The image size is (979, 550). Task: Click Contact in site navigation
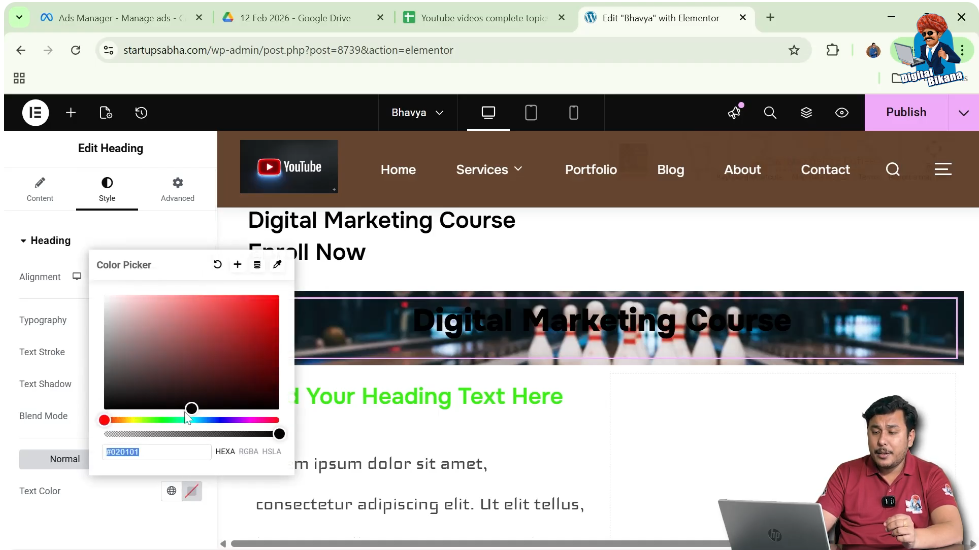825,169
